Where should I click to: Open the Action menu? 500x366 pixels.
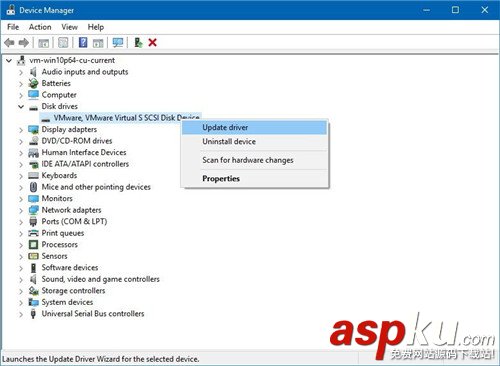tap(40, 27)
